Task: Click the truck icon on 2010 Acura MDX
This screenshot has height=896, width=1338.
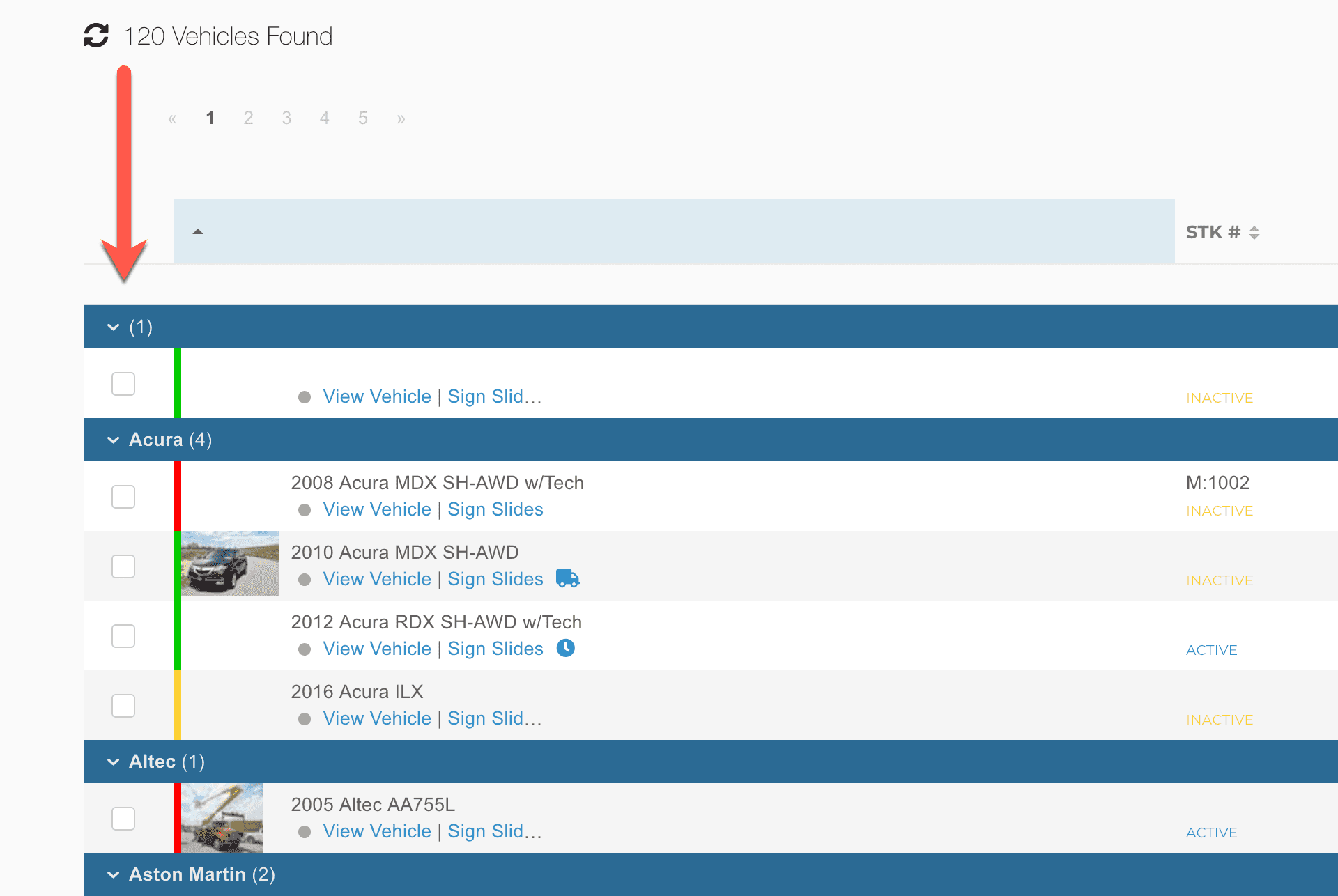Action: coord(567,578)
